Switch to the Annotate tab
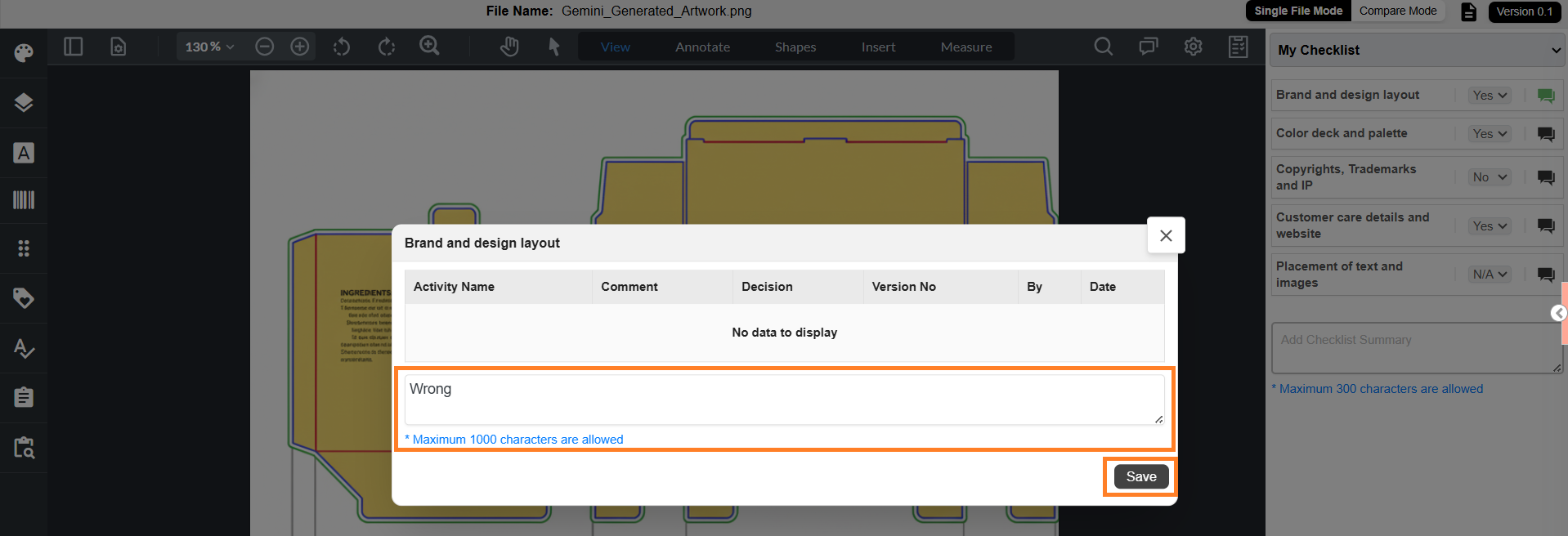The image size is (1568, 536). coord(703,47)
